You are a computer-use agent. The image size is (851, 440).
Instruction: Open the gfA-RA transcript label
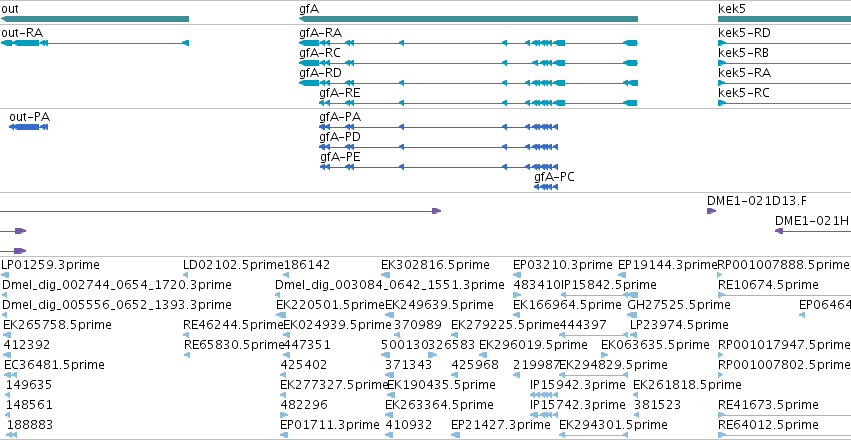[320, 33]
